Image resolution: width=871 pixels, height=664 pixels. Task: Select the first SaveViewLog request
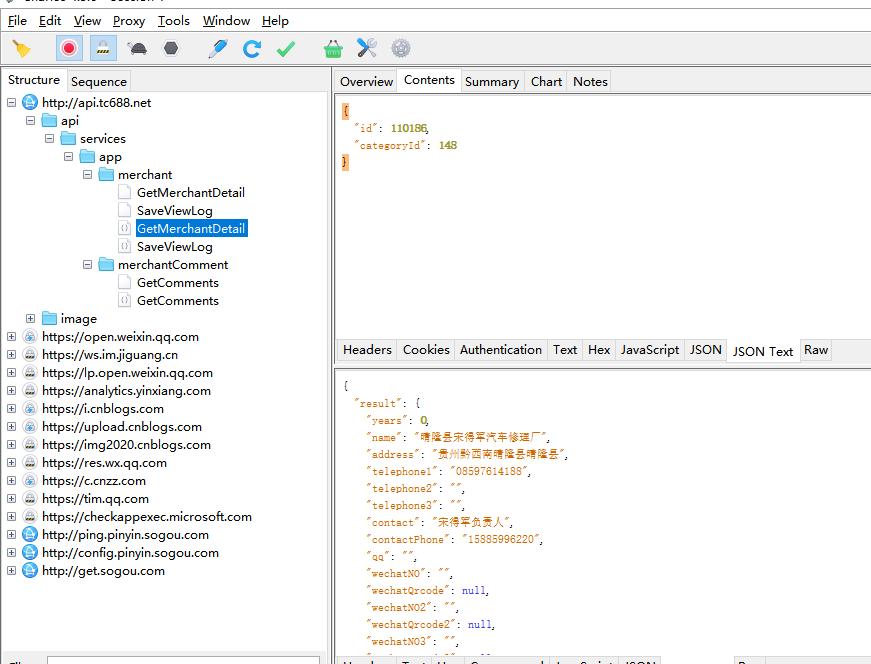pyautogui.click(x=174, y=211)
